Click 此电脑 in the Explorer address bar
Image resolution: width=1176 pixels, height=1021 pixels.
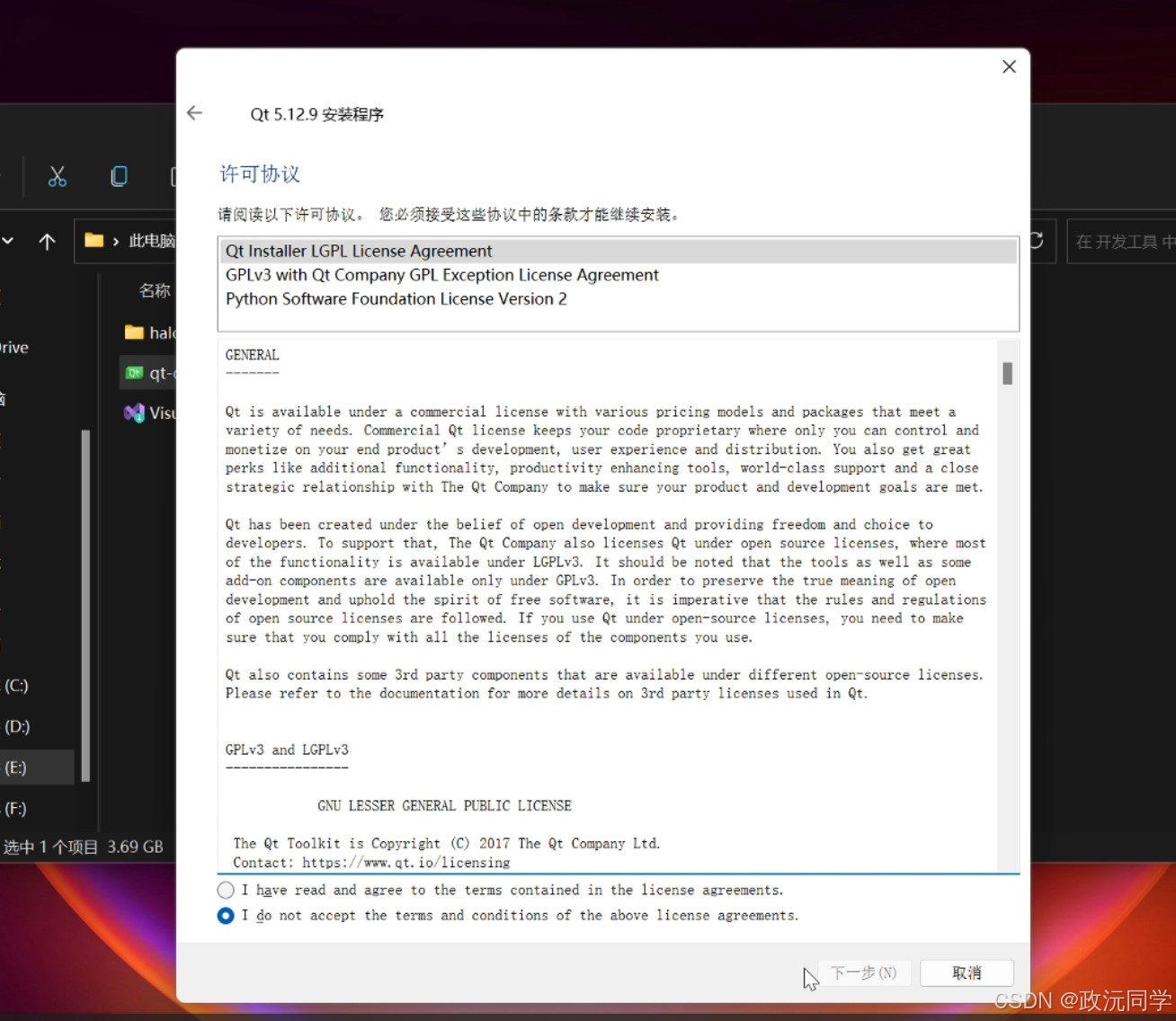[x=151, y=241]
